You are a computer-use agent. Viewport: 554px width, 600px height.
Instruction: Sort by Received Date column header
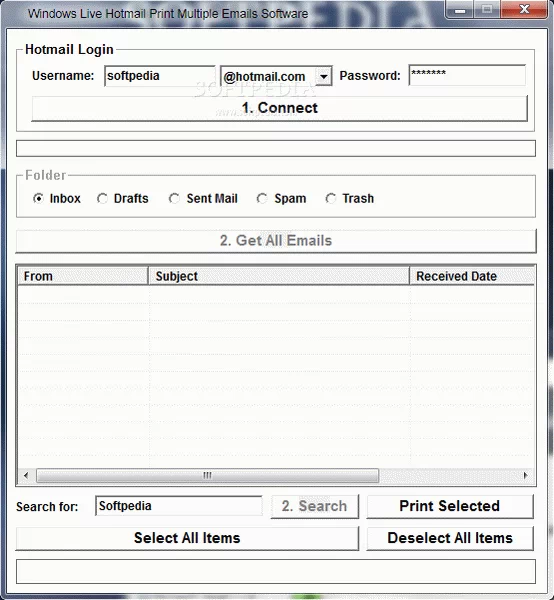(472, 276)
